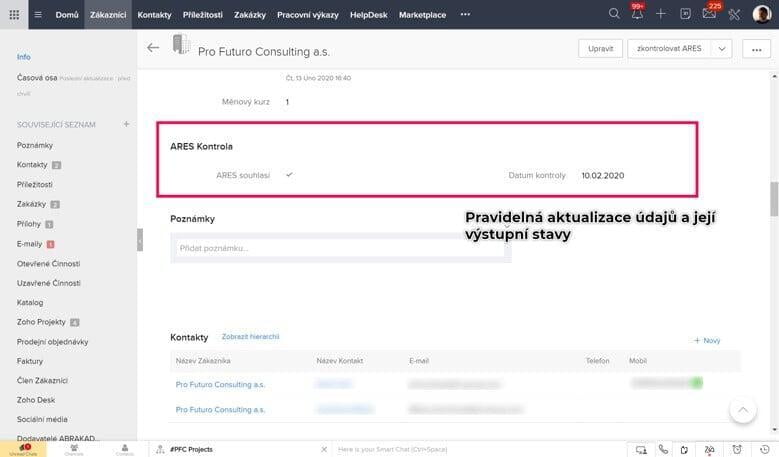Switch to the Příležitosti tab in the top bar
779x457 pixels.
point(203,15)
